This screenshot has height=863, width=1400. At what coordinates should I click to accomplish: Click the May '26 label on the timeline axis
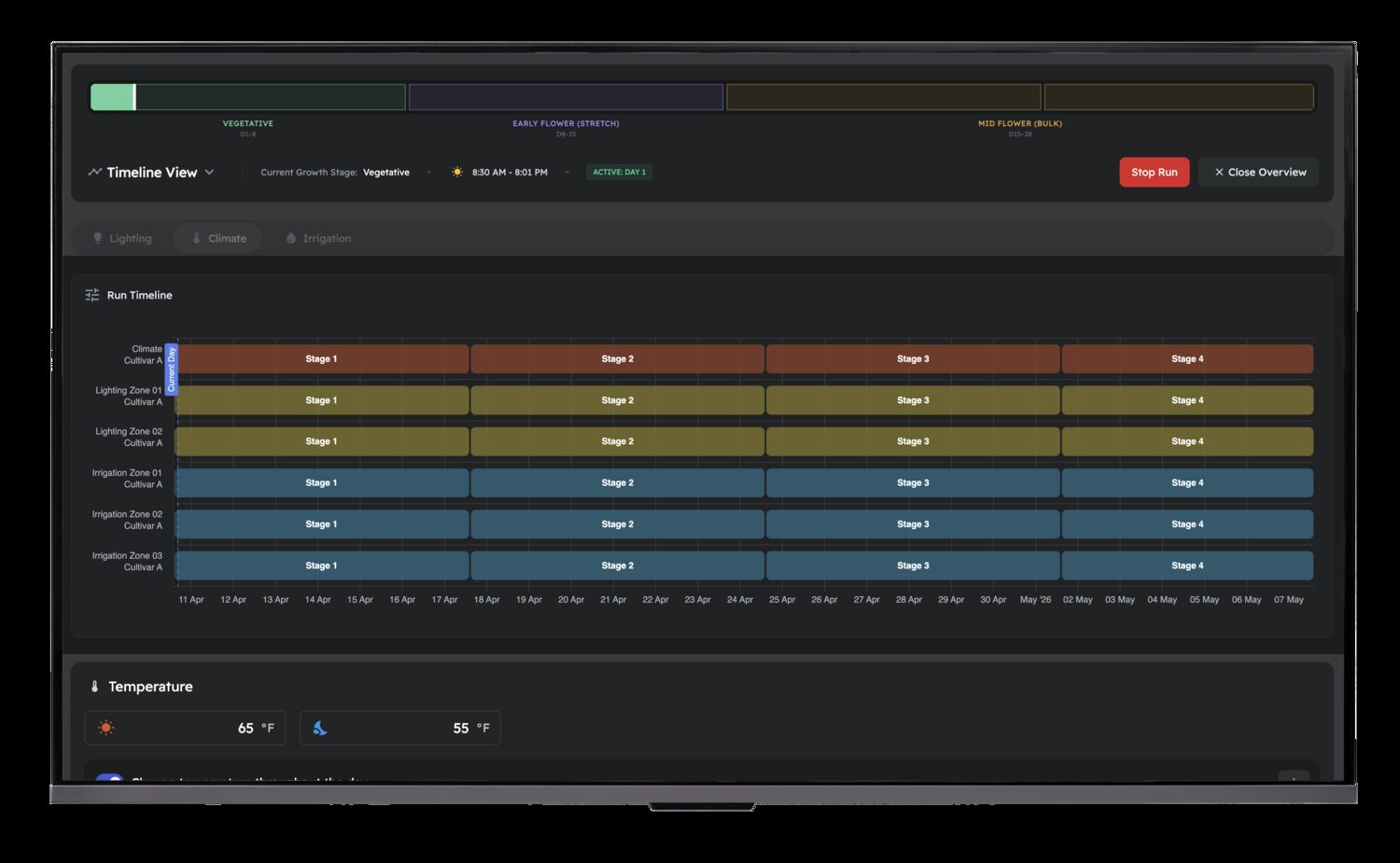coord(1035,600)
